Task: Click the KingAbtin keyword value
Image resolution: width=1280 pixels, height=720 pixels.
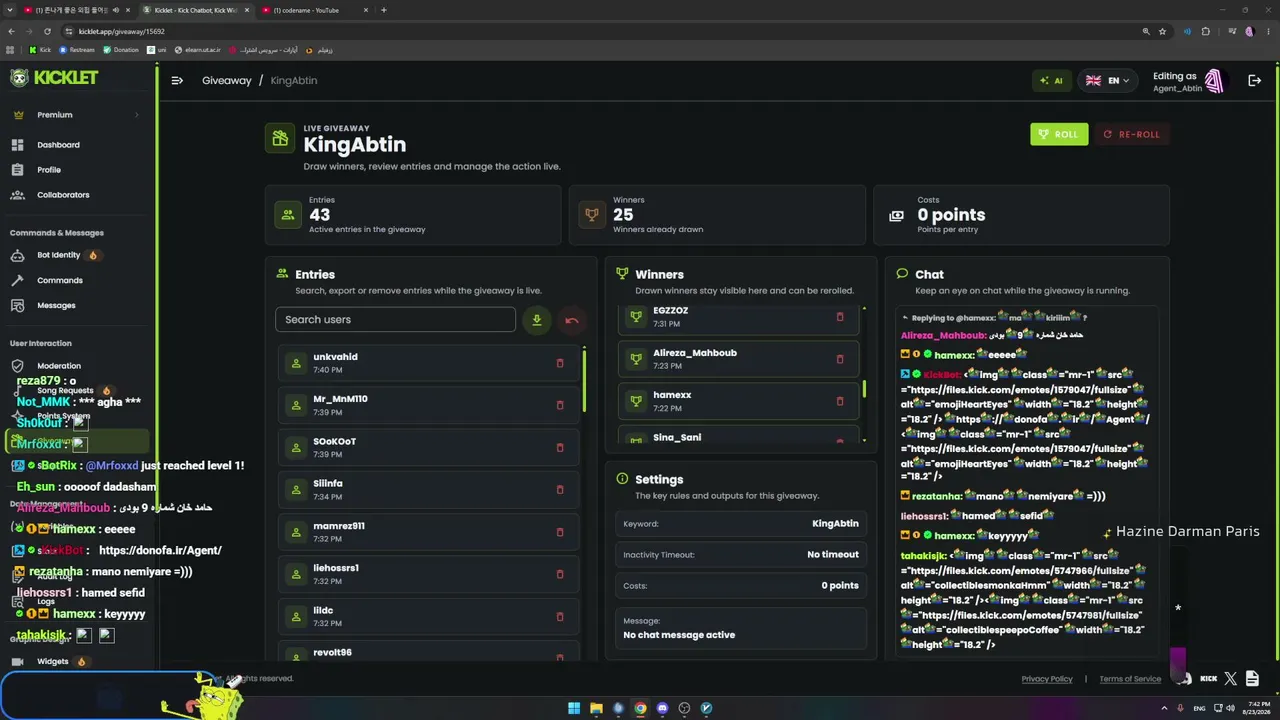Action: [835, 524]
